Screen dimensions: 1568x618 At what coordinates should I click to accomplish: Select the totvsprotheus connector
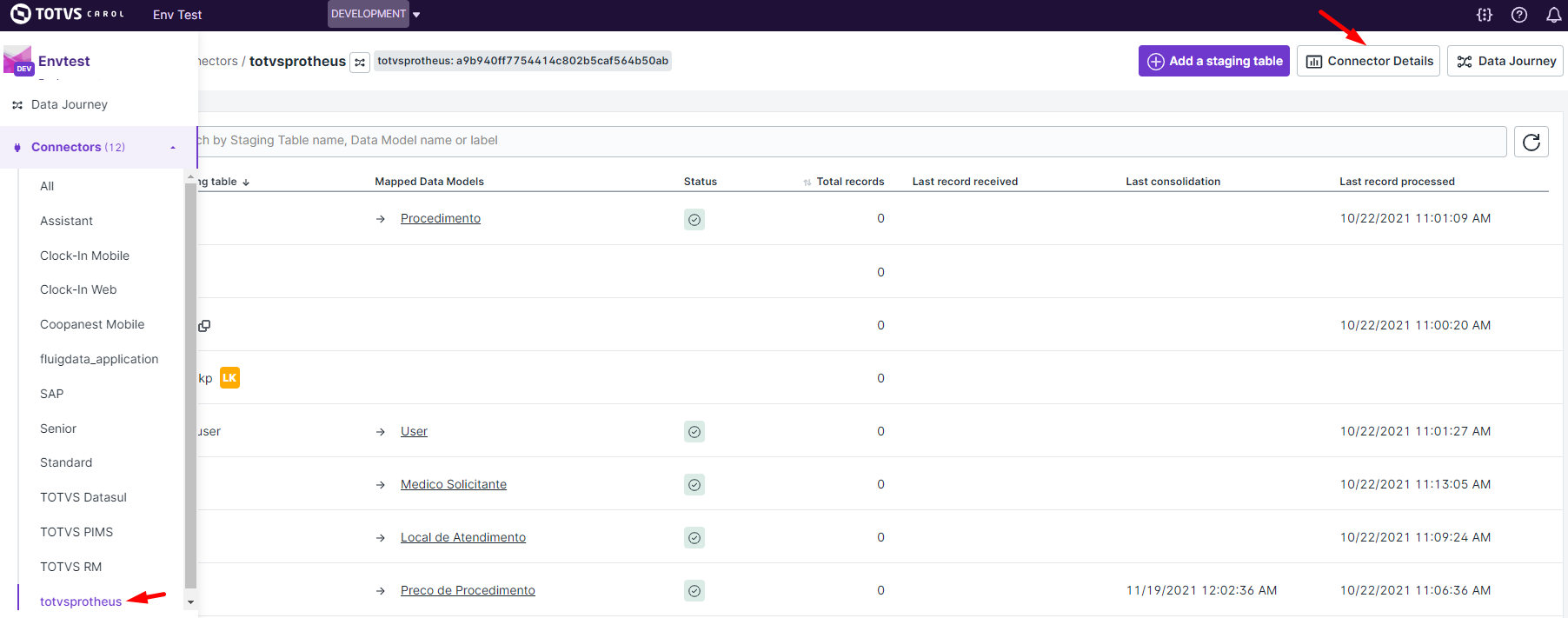tap(81, 601)
